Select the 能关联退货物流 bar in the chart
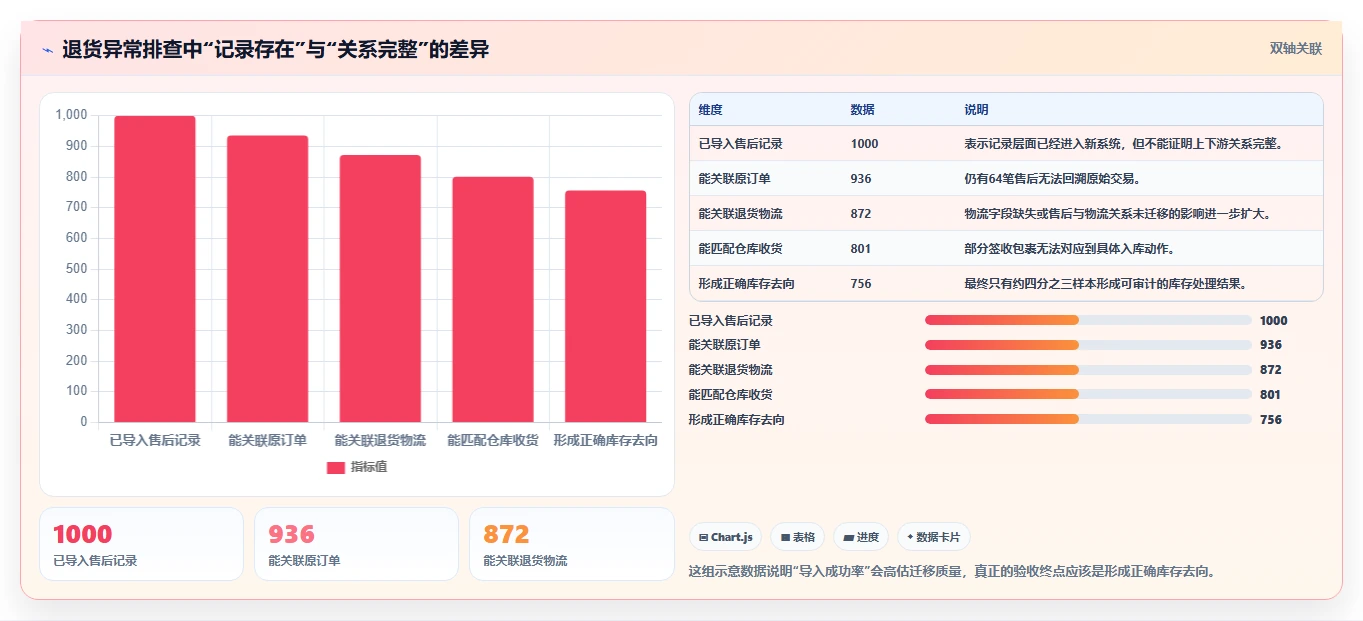The width and height of the screenshot is (1363, 621). pos(380,289)
